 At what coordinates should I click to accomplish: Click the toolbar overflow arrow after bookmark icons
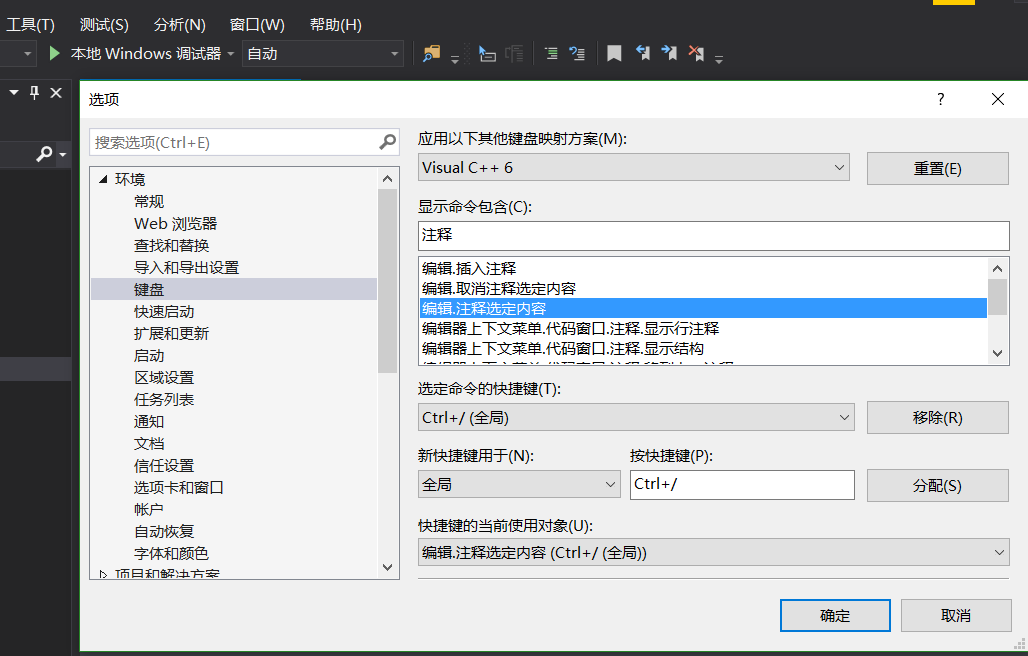point(719,59)
